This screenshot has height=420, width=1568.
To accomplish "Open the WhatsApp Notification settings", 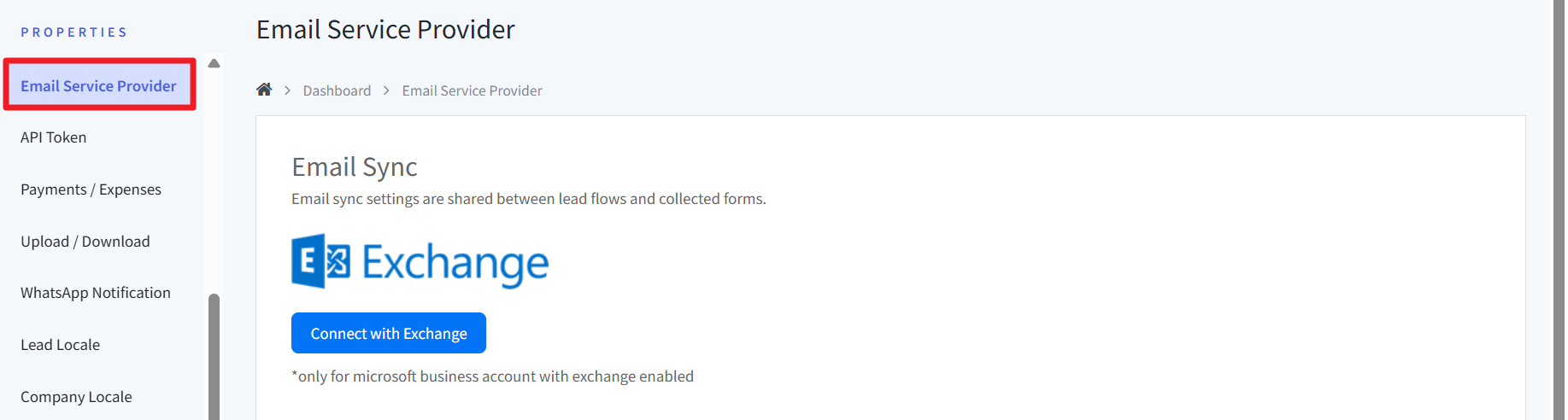I will [x=96, y=293].
